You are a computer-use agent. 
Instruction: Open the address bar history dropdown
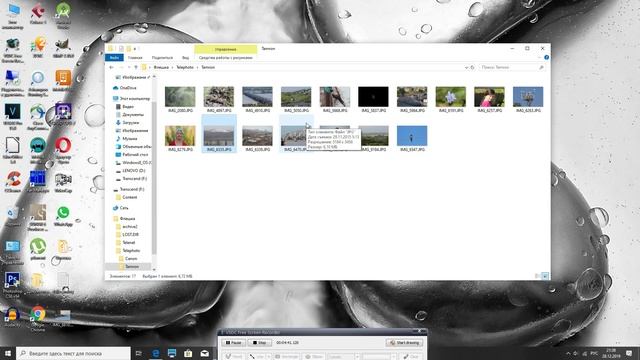click(466, 67)
